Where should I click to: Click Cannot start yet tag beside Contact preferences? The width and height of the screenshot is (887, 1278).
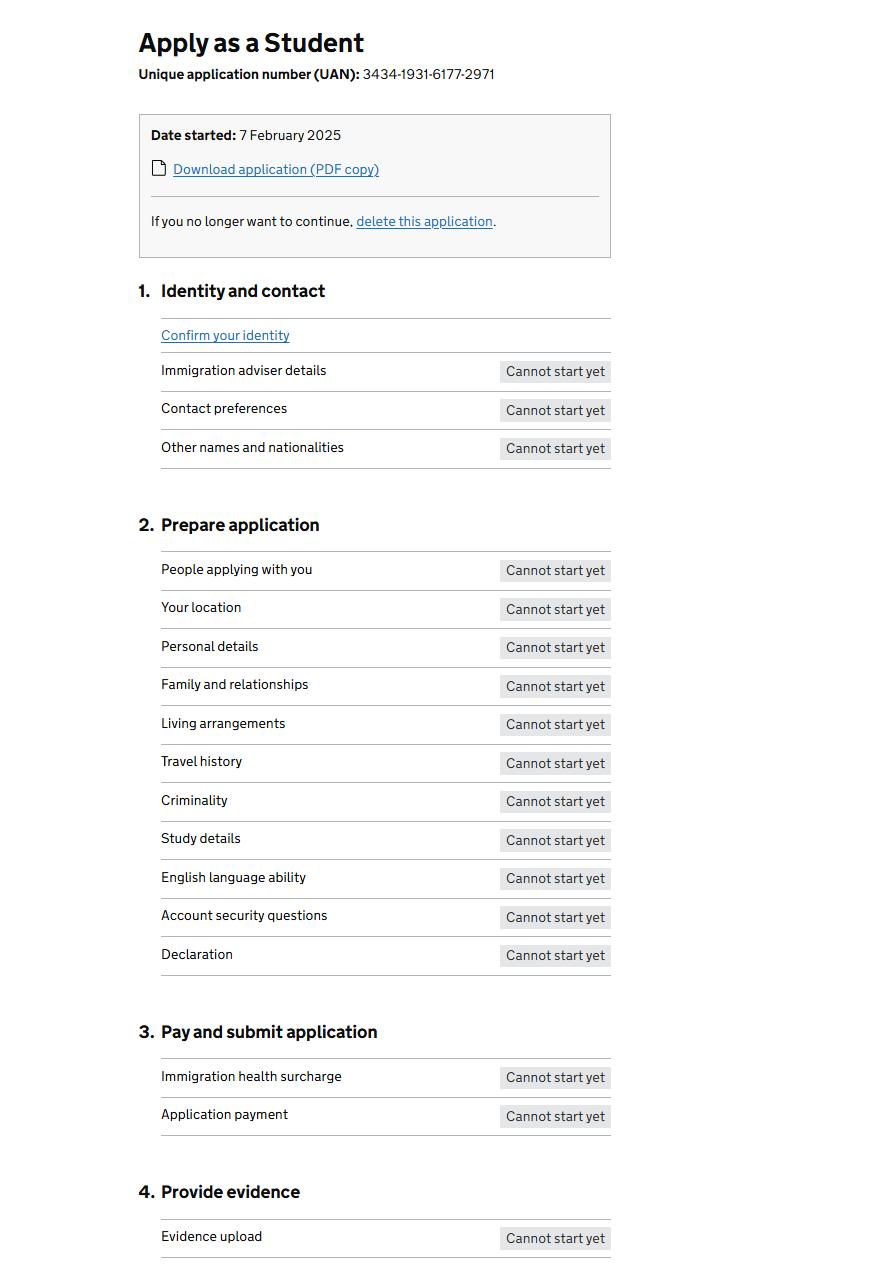point(555,410)
